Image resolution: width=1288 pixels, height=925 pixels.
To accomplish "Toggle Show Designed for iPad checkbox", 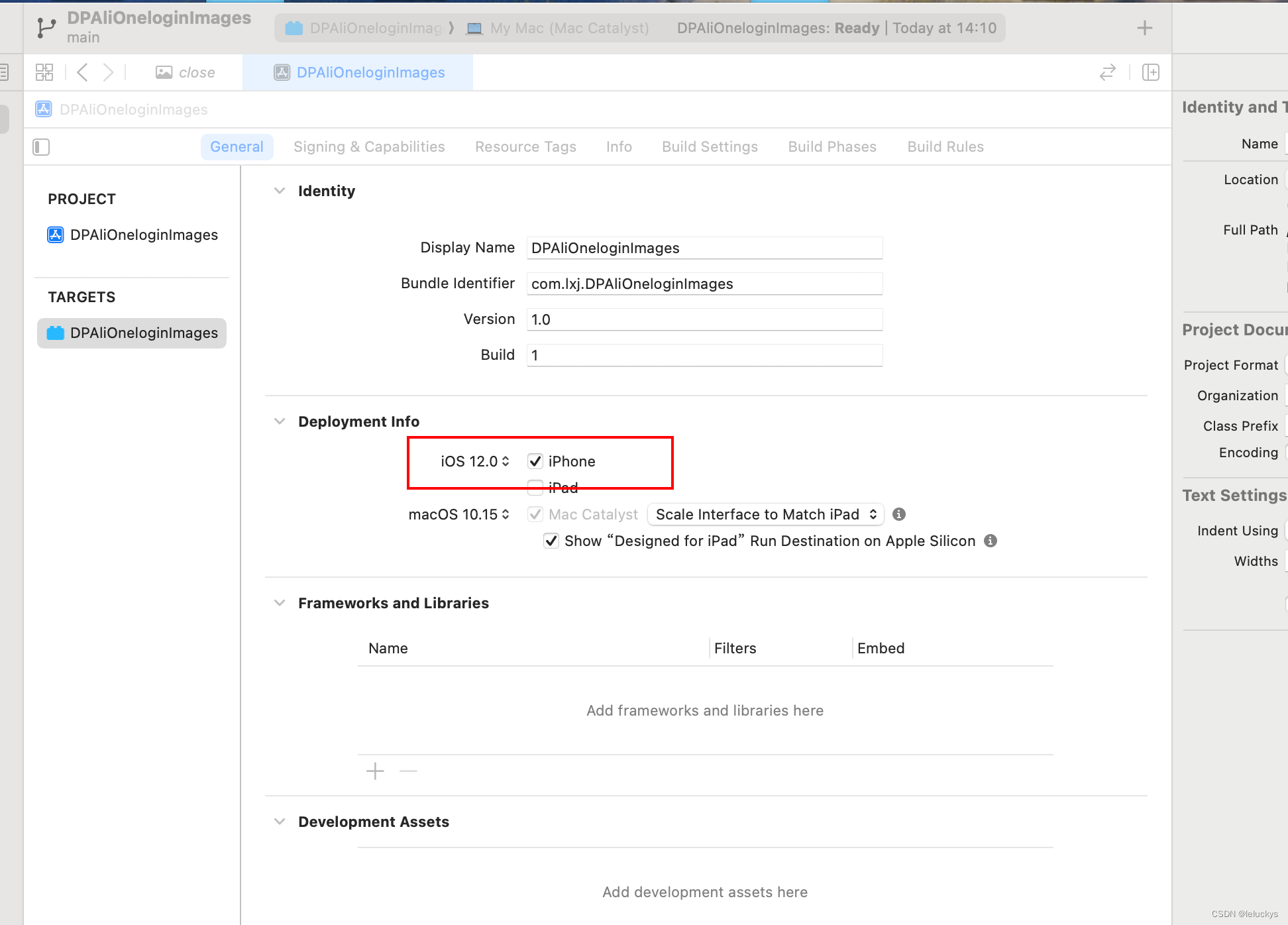I will [551, 541].
